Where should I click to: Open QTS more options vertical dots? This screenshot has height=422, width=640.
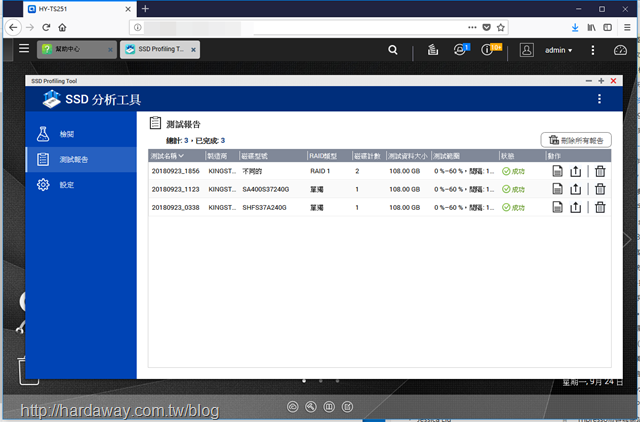click(593, 50)
